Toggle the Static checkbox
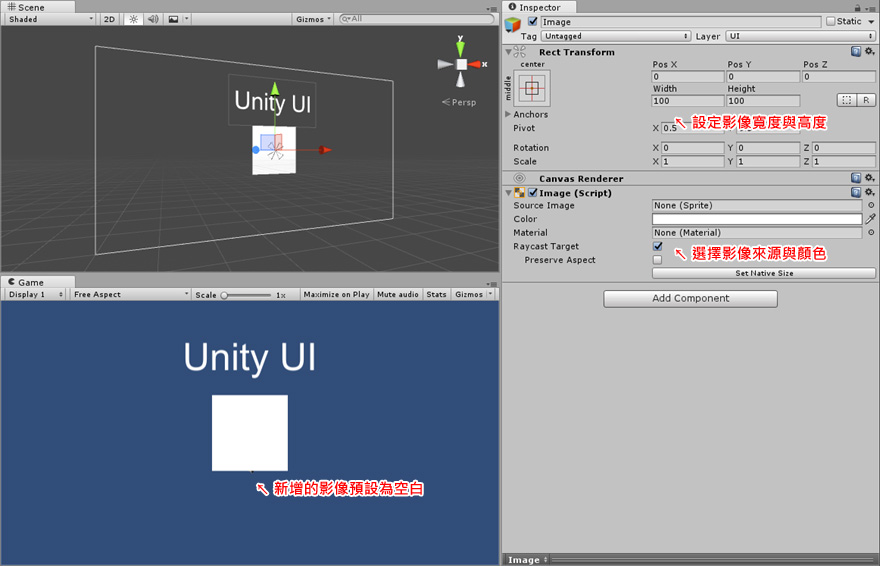This screenshot has height=566, width=880. (831, 21)
